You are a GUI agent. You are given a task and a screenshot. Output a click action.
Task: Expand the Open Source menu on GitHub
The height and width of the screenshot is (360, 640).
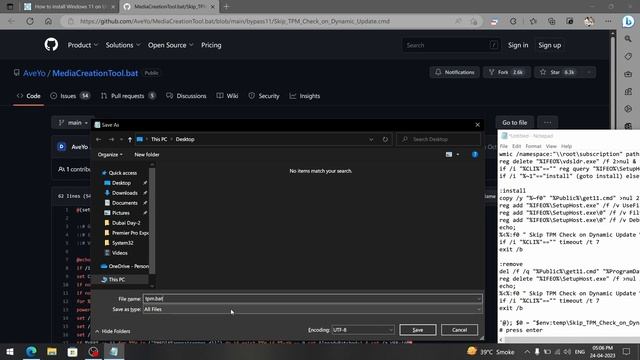(170, 45)
